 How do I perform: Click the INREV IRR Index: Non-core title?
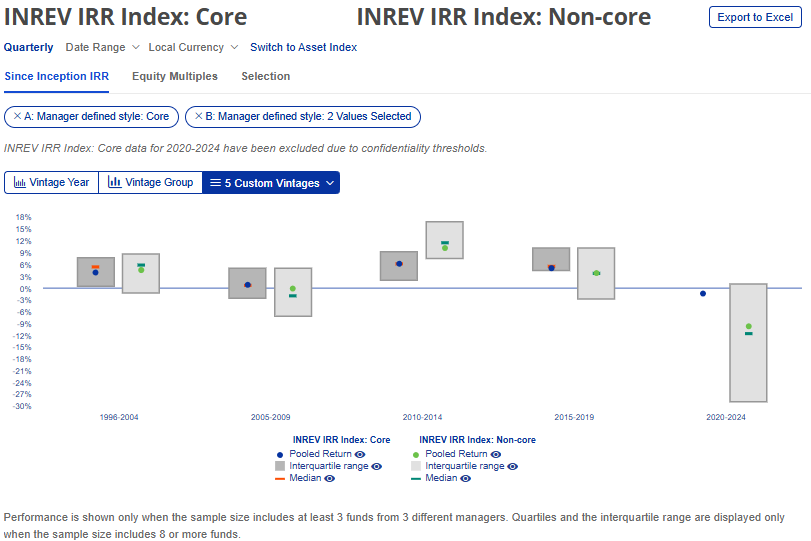504,17
